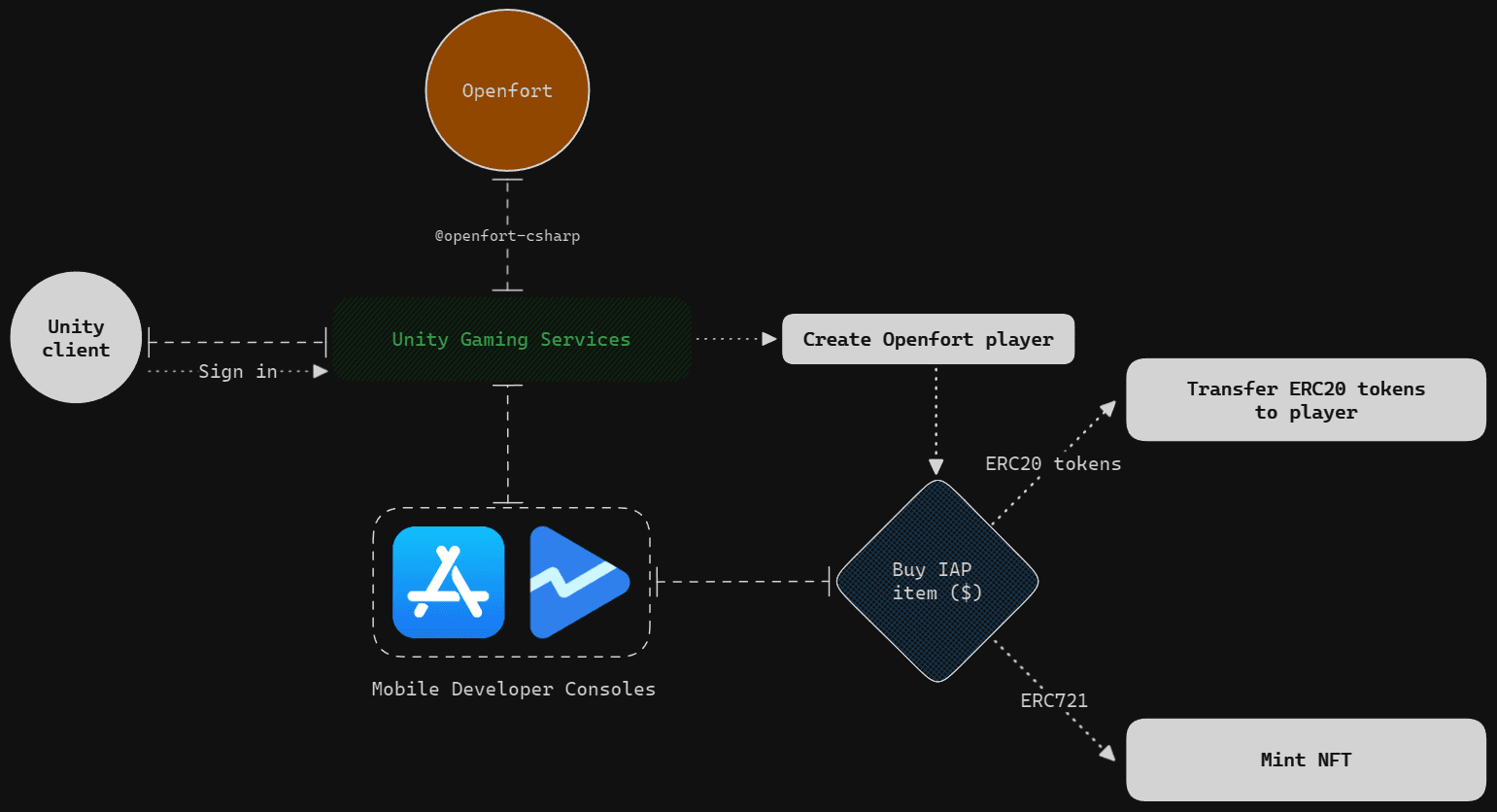This screenshot has width=1497, height=812.
Task: Expand the Mobile Developer Consoles group
Action: click(511, 583)
